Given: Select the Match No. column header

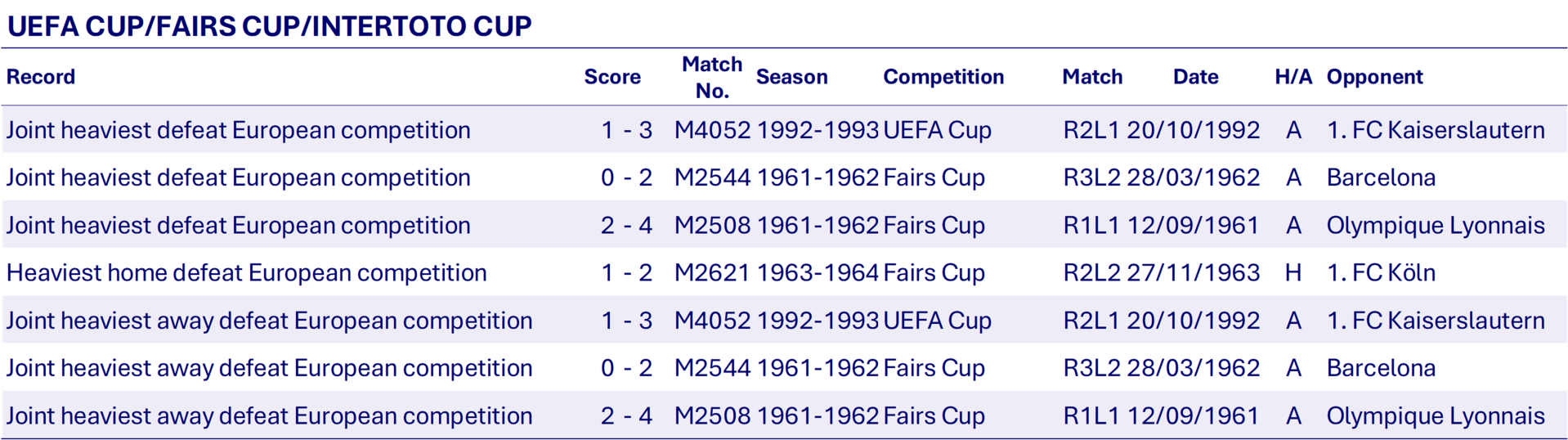Looking at the screenshot, I should coord(712,77).
